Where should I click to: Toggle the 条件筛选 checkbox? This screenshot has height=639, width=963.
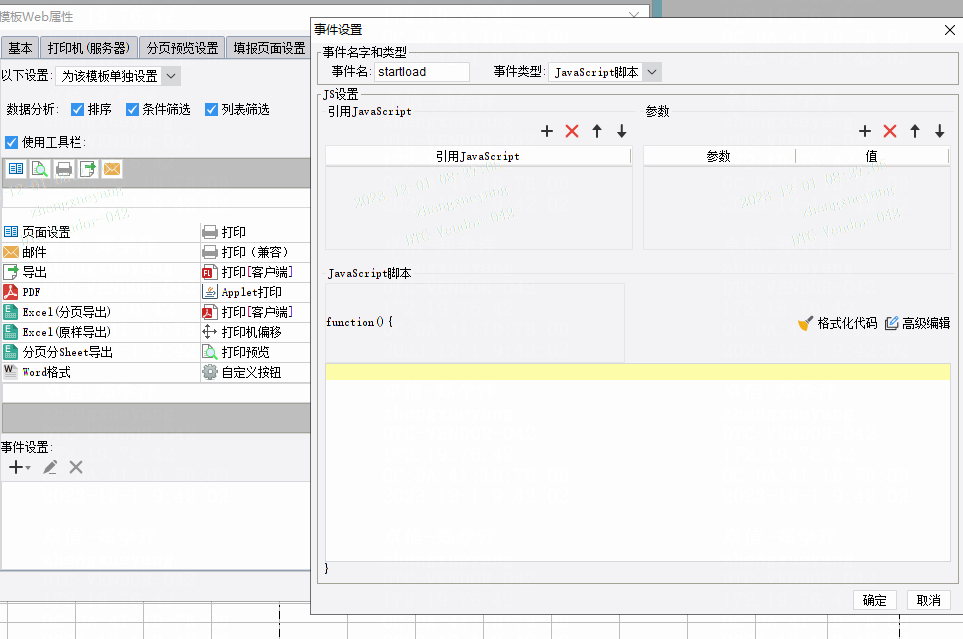point(132,109)
